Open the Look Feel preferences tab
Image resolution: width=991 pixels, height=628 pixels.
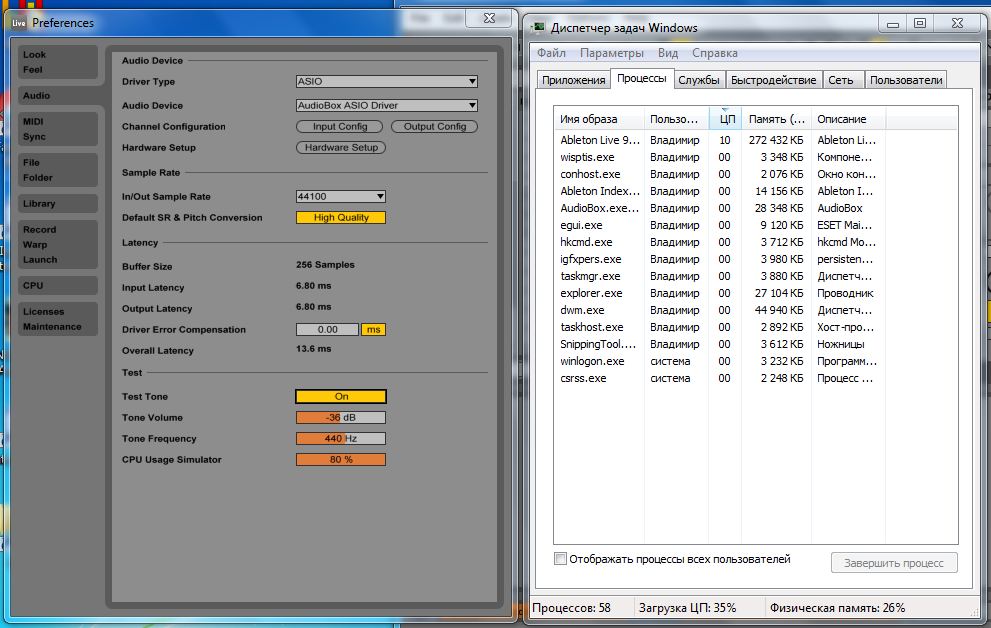click(58, 62)
